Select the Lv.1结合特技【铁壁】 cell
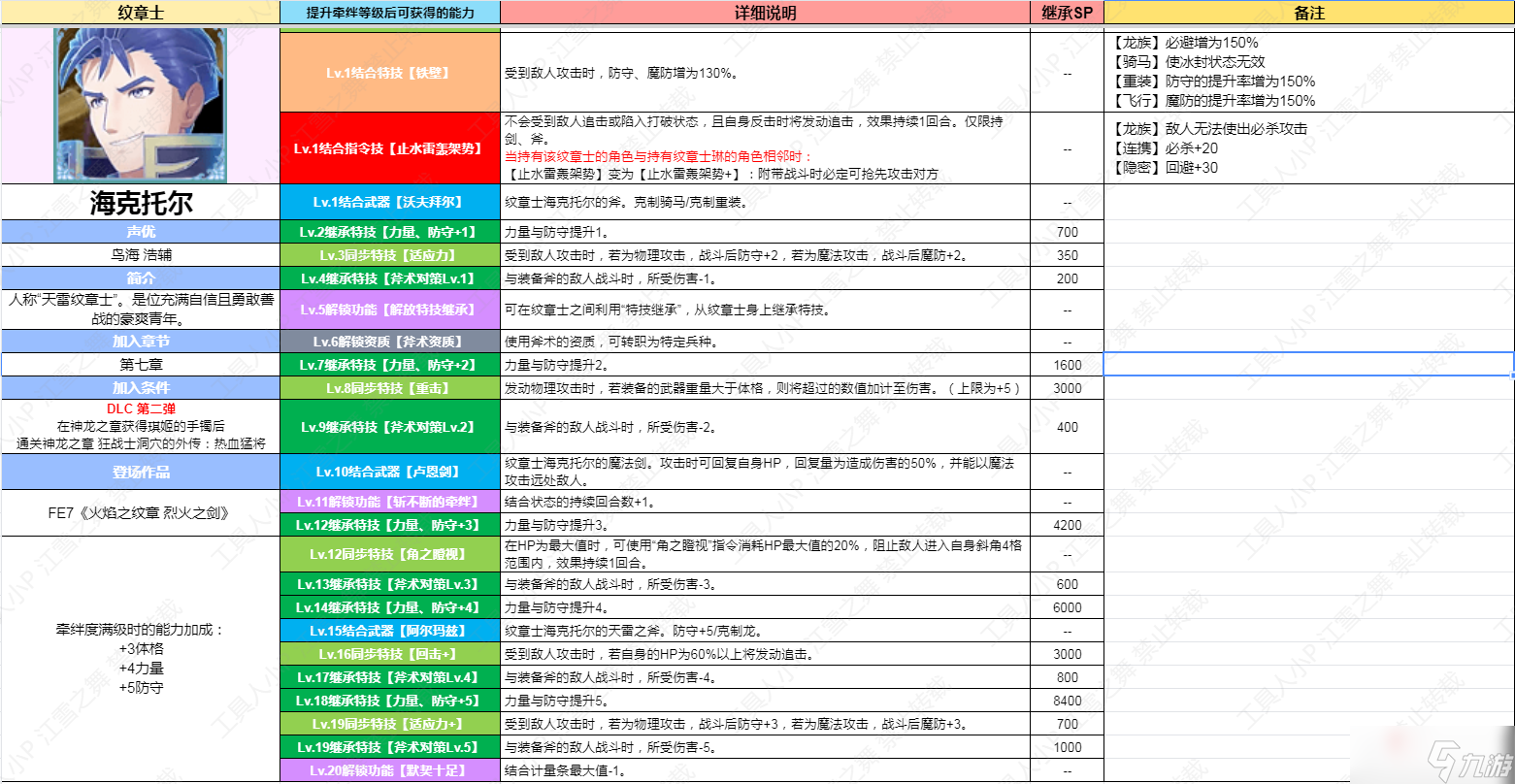1515x784 pixels. point(390,73)
